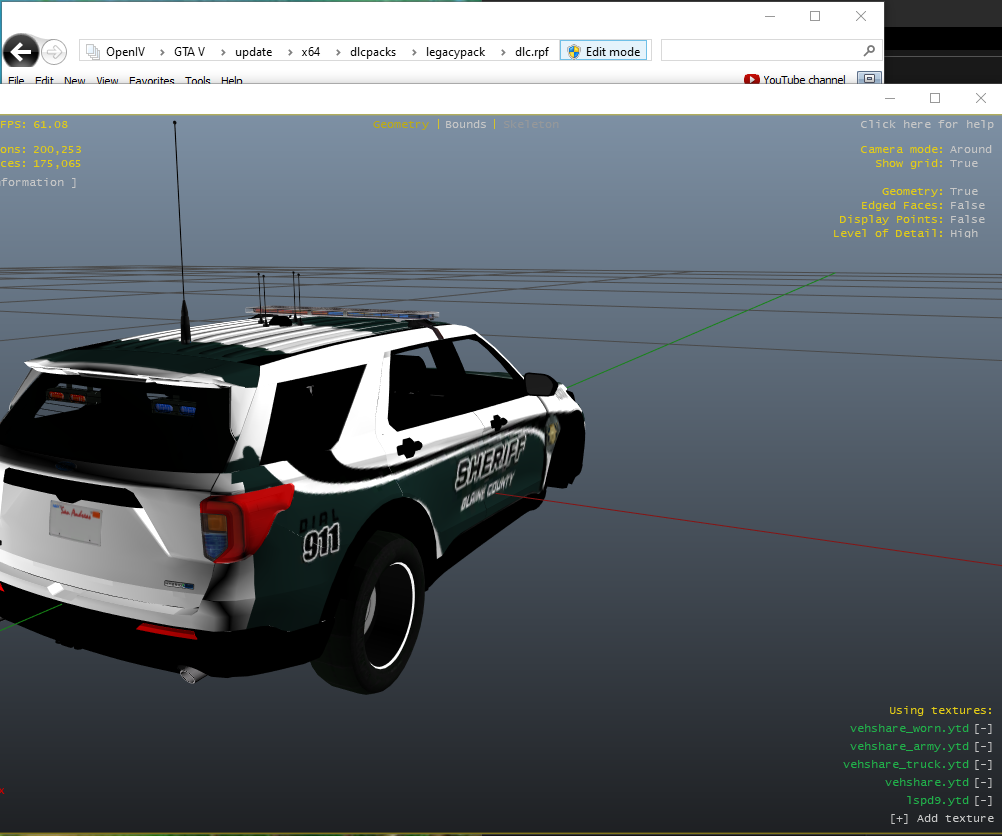Viewport: 1002px width, 836px height.
Task: Click the vehshare_truck.ytd texture name
Action: point(906,764)
